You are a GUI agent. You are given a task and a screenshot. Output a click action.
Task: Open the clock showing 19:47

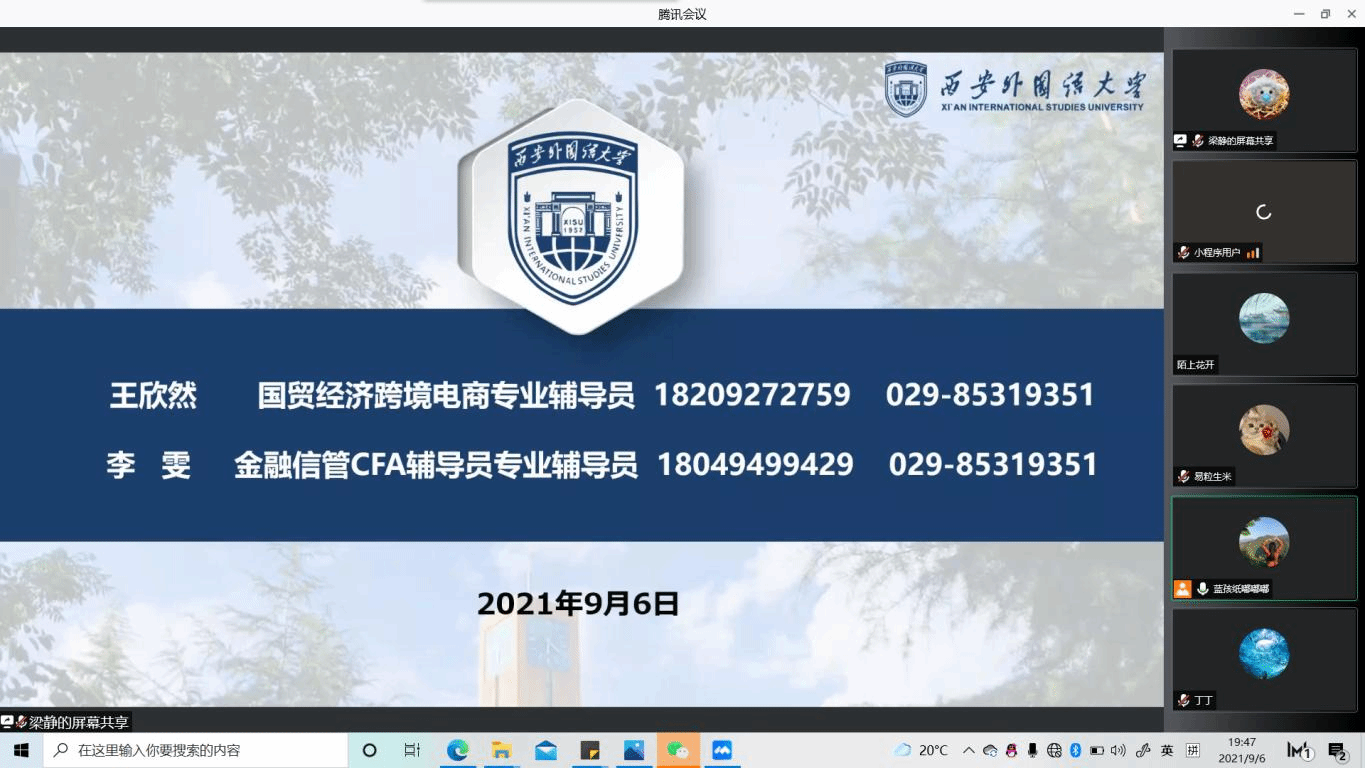[1242, 750]
